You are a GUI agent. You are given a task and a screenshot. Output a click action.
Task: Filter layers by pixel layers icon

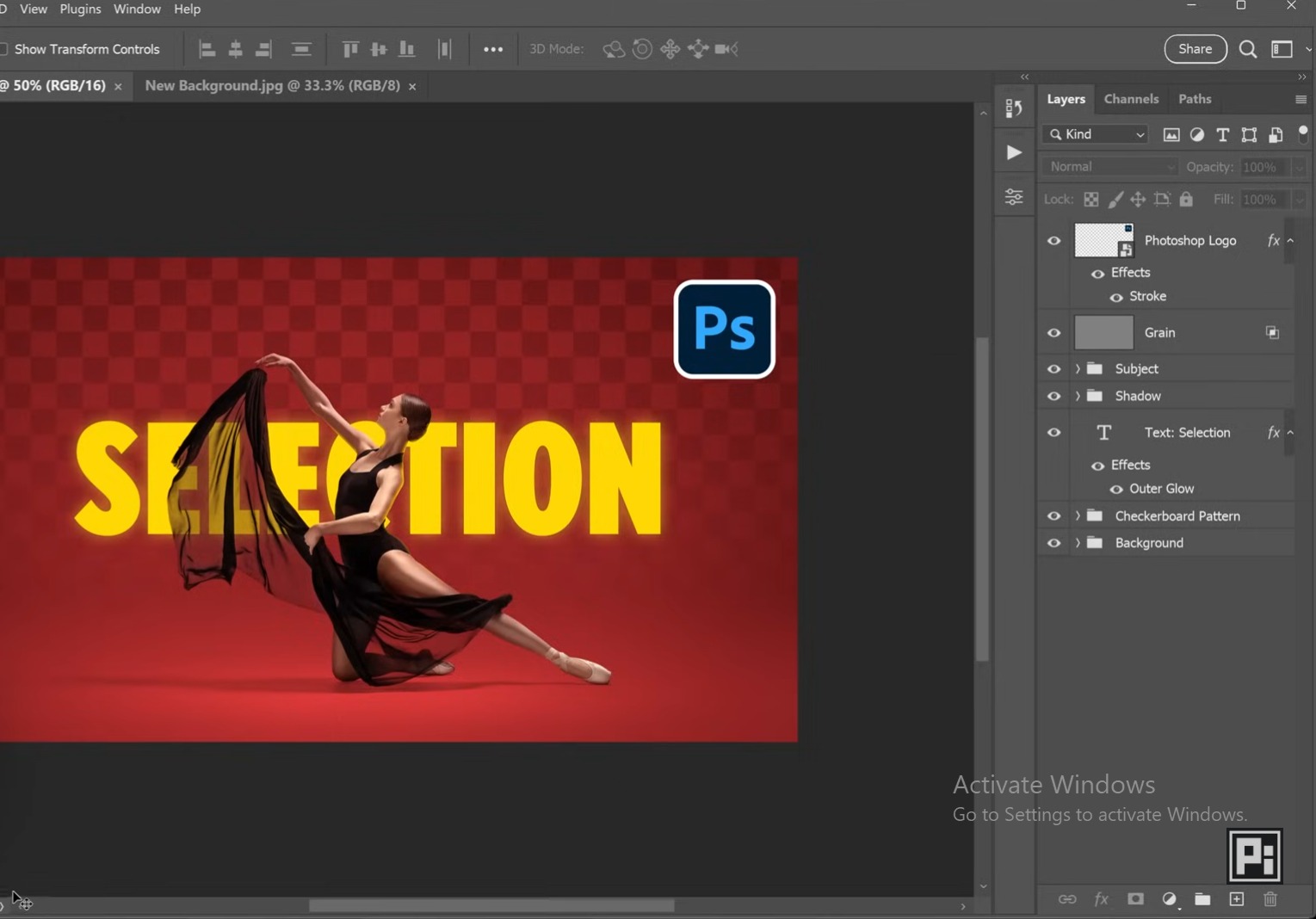(x=1171, y=134)
